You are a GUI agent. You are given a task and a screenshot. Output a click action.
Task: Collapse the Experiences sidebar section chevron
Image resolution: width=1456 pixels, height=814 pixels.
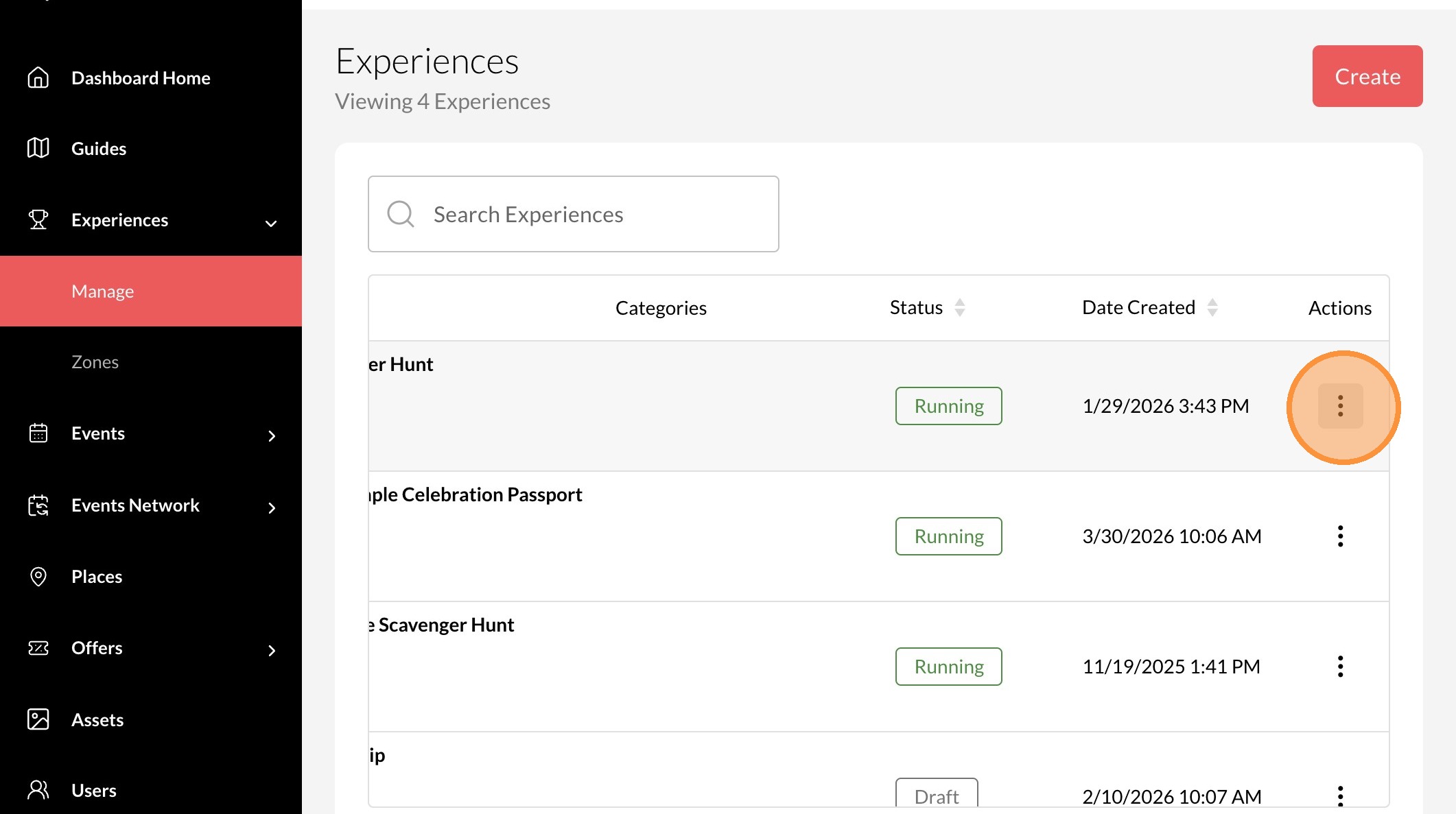click(x=271, y=223)
